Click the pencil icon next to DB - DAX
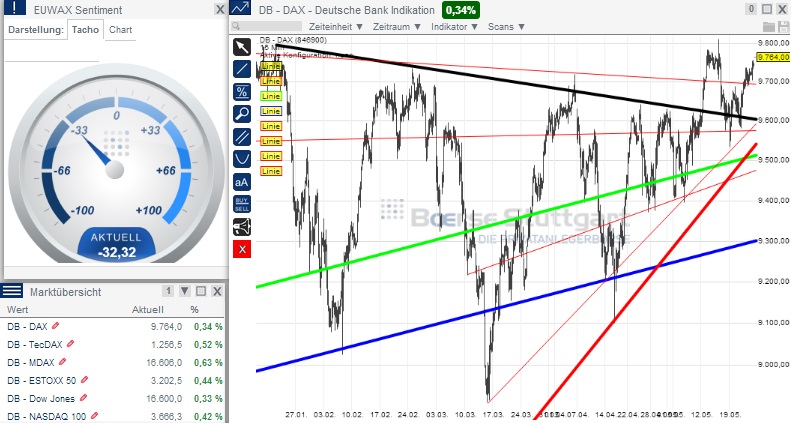791x423 pixels. pos(55,326)
